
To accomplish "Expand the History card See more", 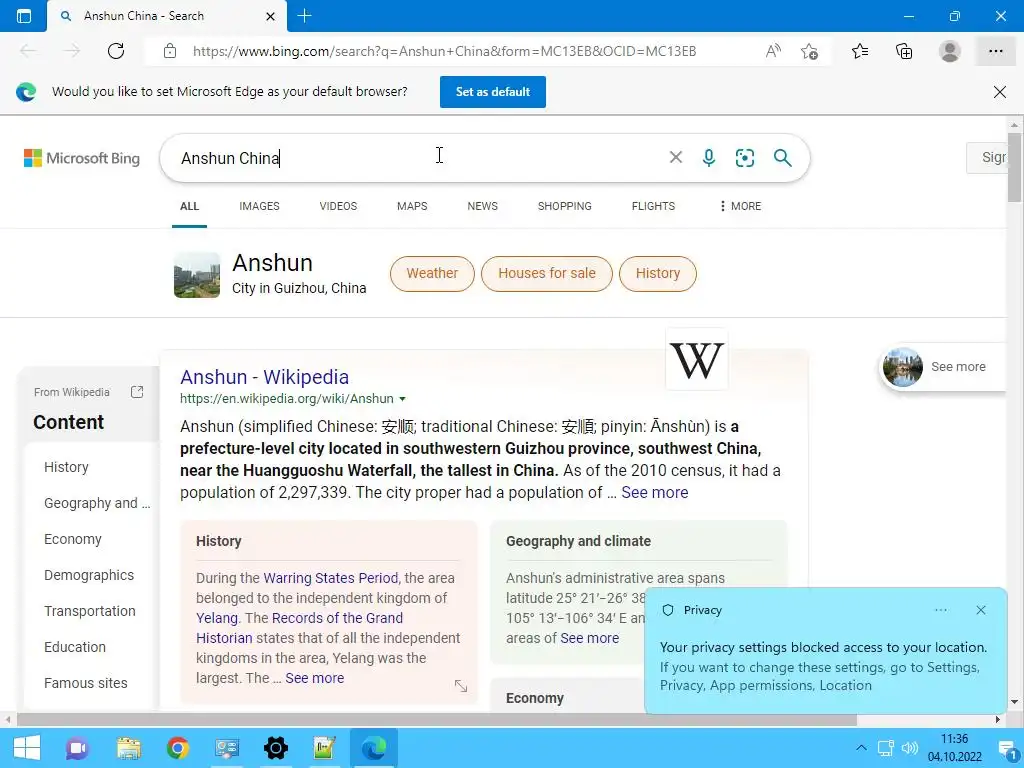I will pyautogui.click(x=315, y=678).
